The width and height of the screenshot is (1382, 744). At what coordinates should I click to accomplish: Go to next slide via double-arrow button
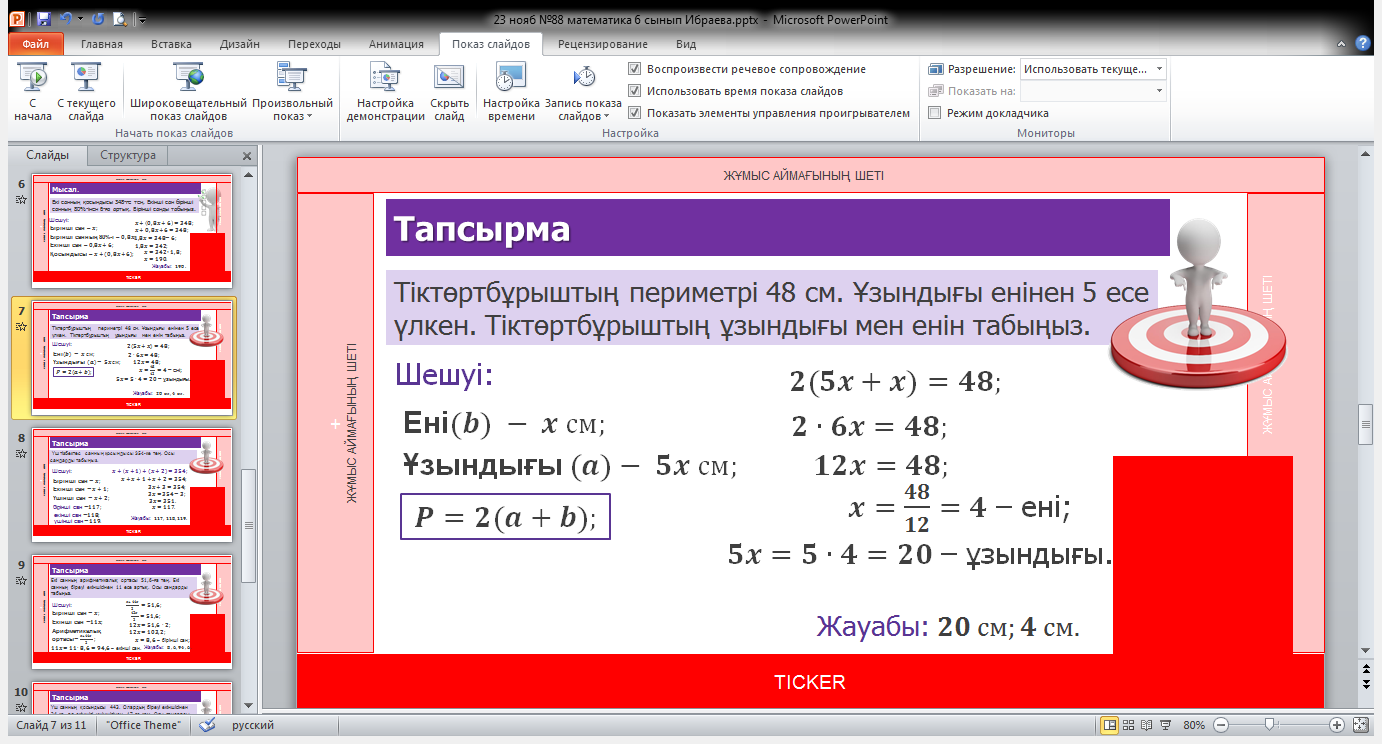(1367, 684)
